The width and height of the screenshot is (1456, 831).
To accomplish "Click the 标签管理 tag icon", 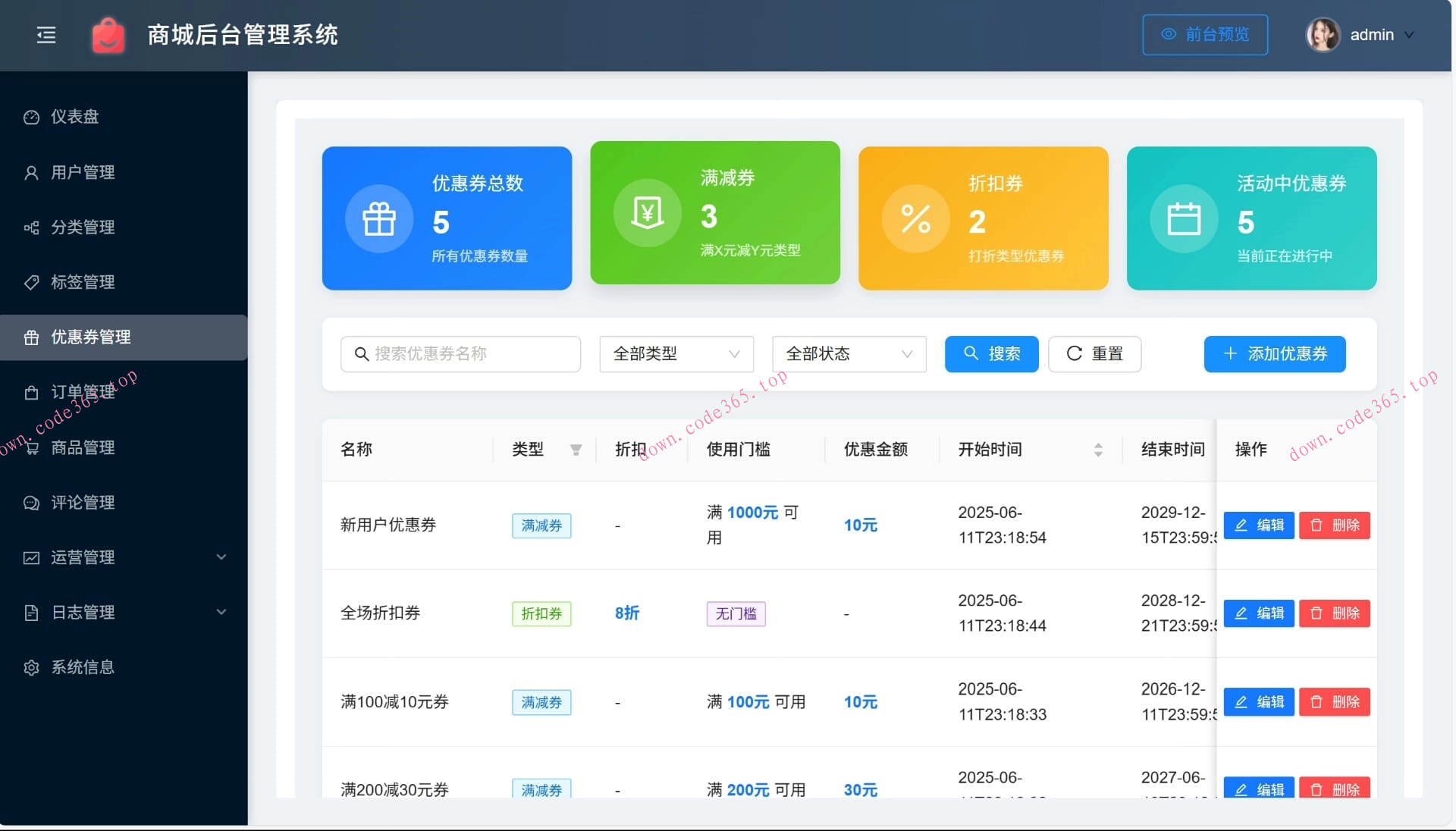I will (31, 282).
